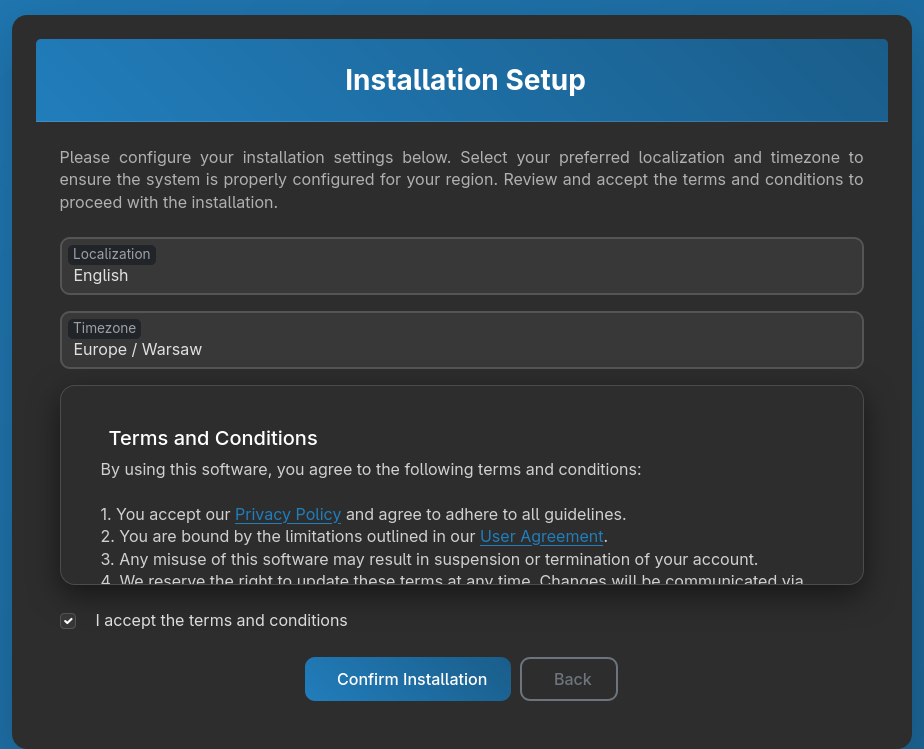Uncheck the accept terms checkbox

[x=68, y=621]
